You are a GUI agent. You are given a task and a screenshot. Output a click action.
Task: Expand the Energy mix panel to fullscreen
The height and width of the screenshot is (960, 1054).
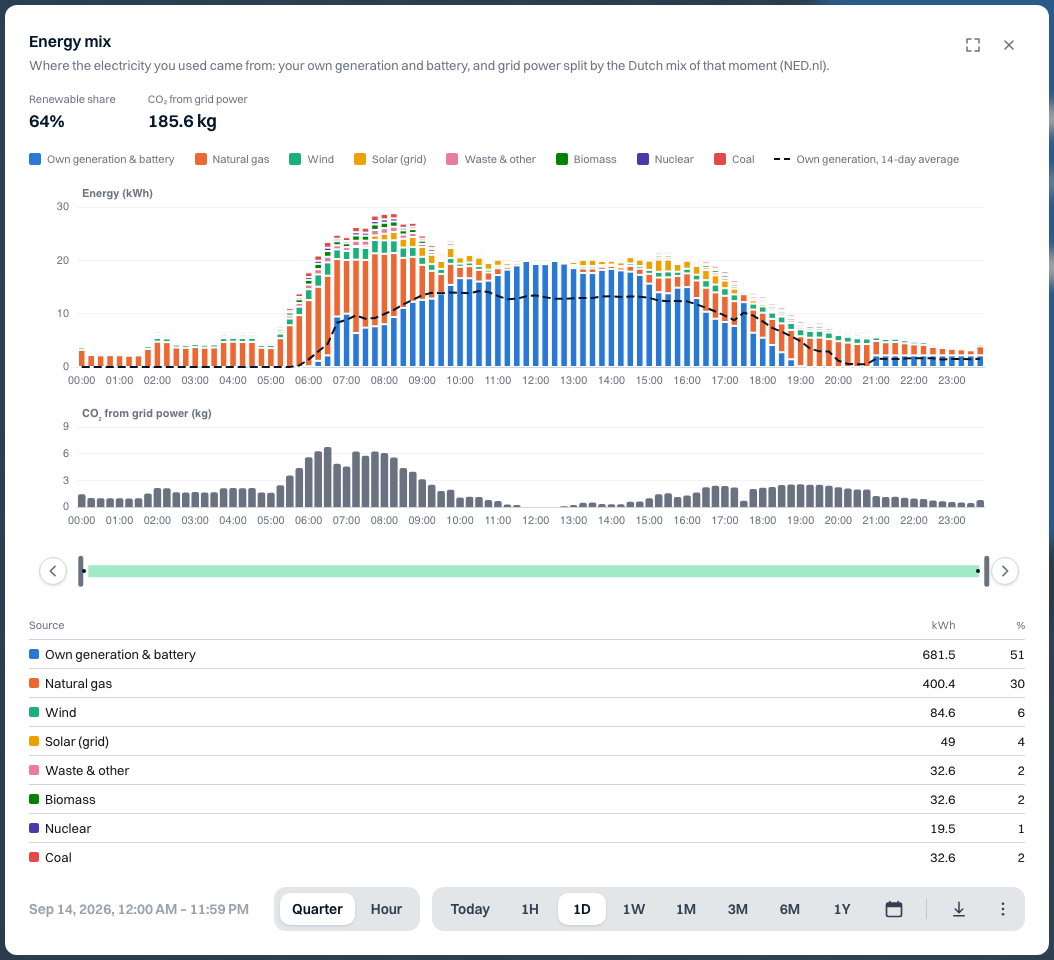973,45
